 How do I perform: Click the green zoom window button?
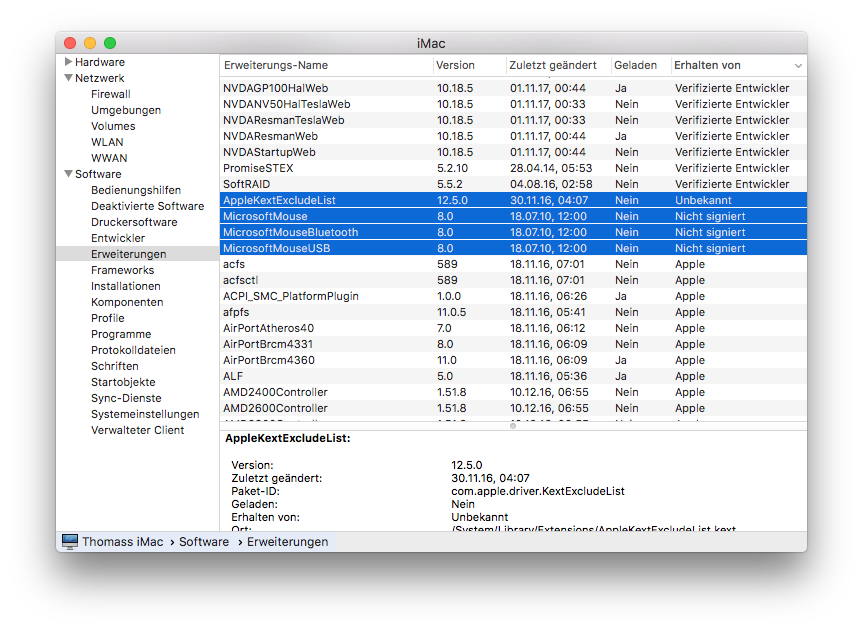point(110,42)
